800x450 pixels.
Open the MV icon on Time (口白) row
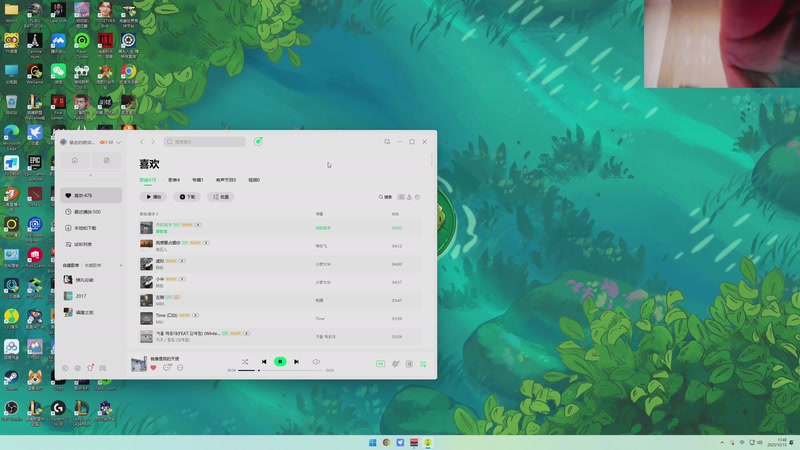195,315
